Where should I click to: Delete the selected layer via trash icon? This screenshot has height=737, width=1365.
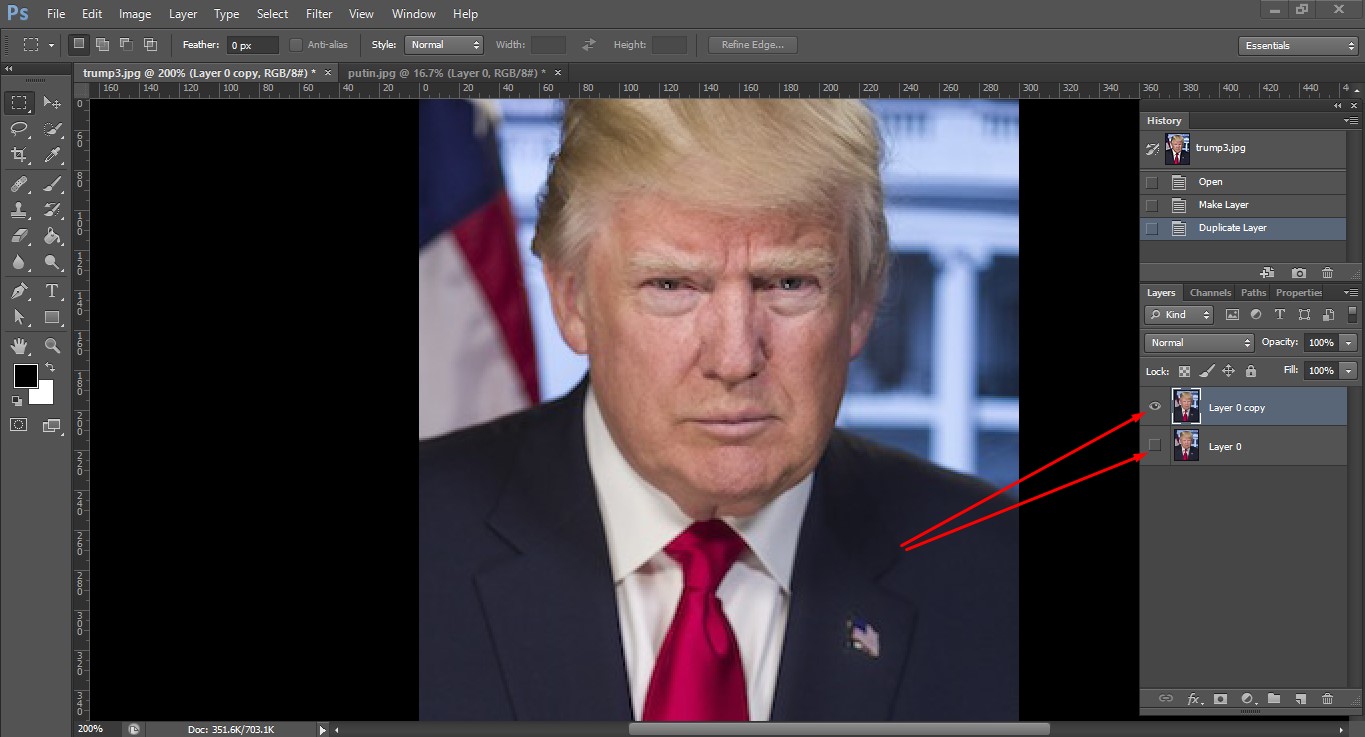tap(1327, 699)
